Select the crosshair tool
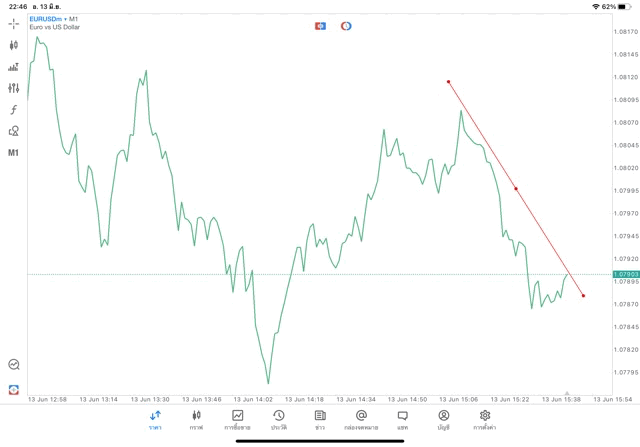This screenshot has width=640, height=447. (14, 23)
